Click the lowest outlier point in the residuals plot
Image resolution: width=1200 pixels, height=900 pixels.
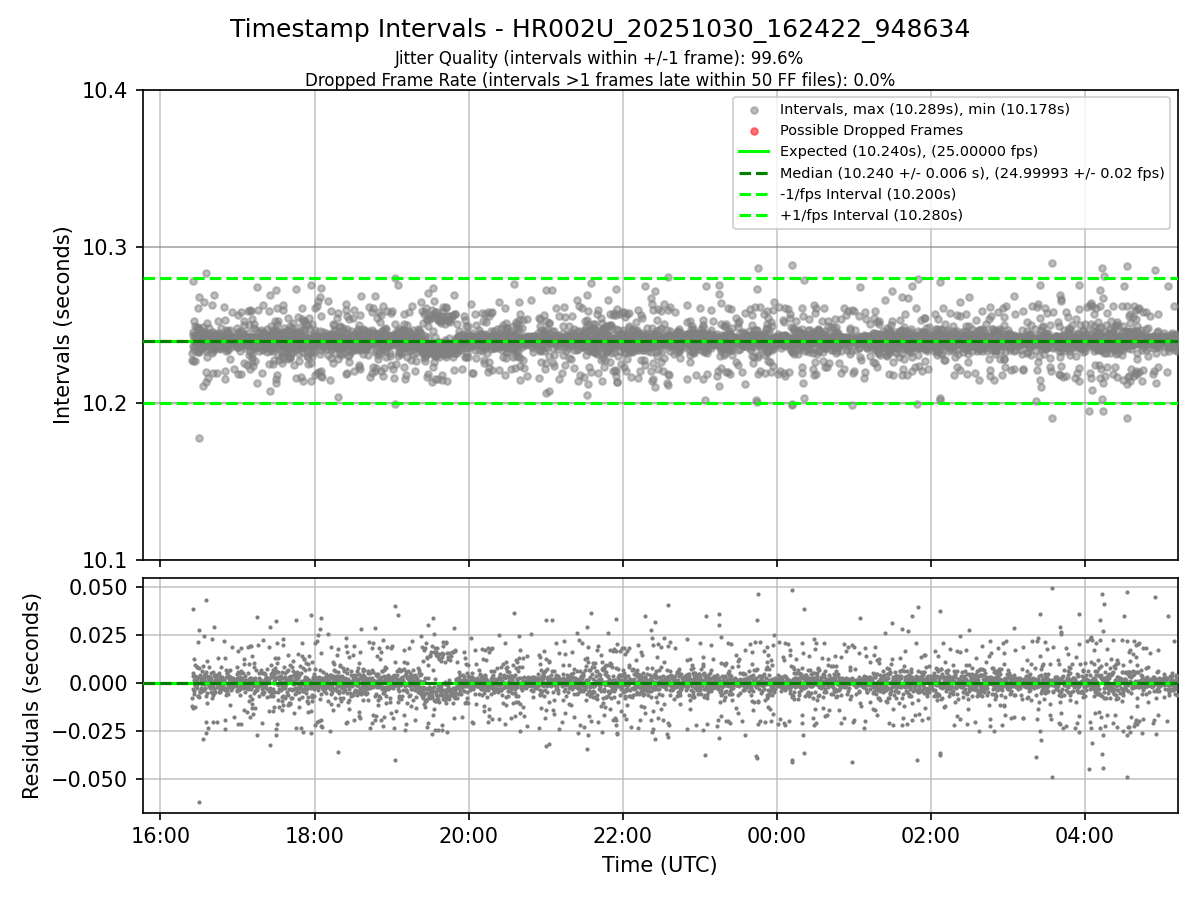click(199, 802)
